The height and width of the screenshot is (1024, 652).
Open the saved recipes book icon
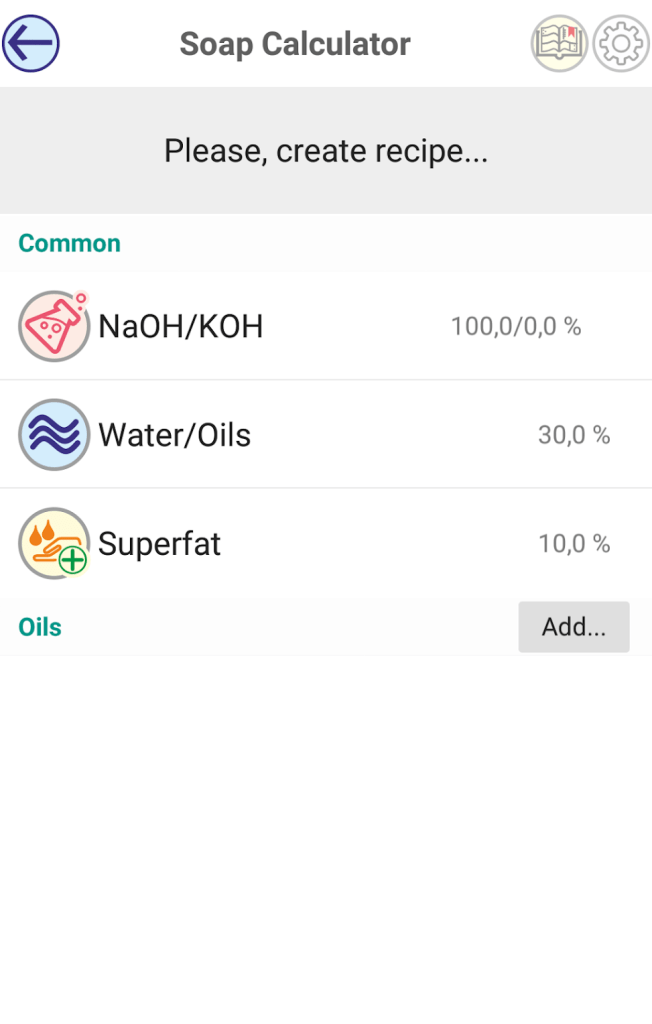(558, 44)
